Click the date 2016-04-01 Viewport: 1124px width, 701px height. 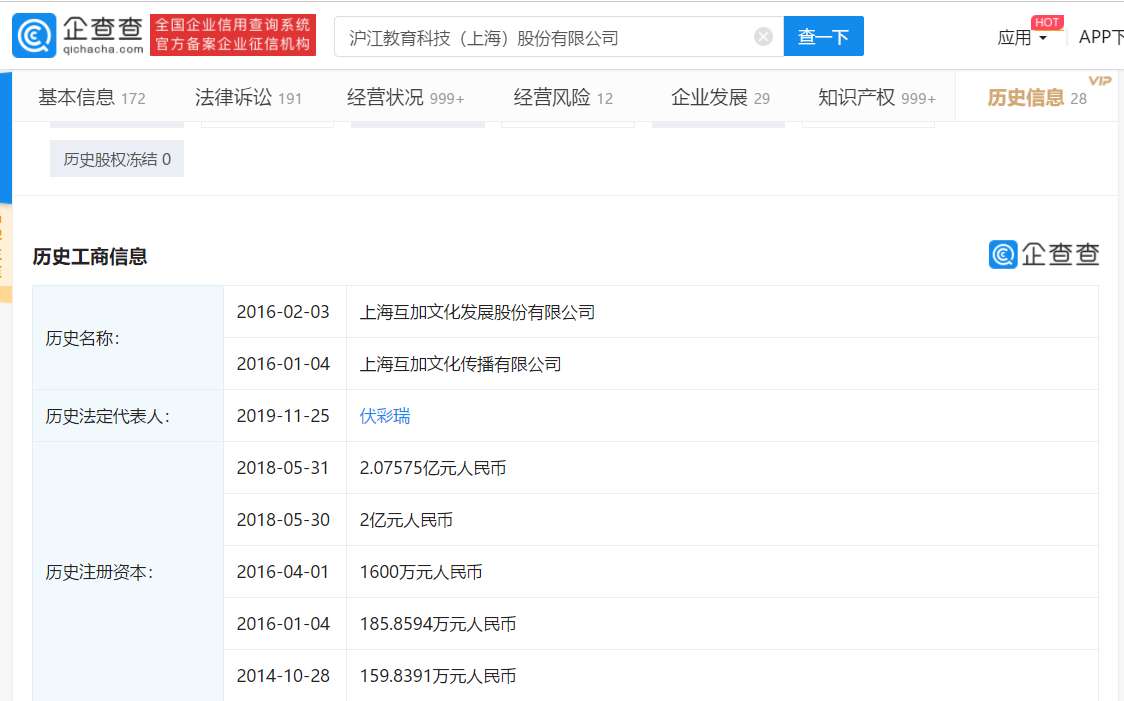tap(283, 572)
